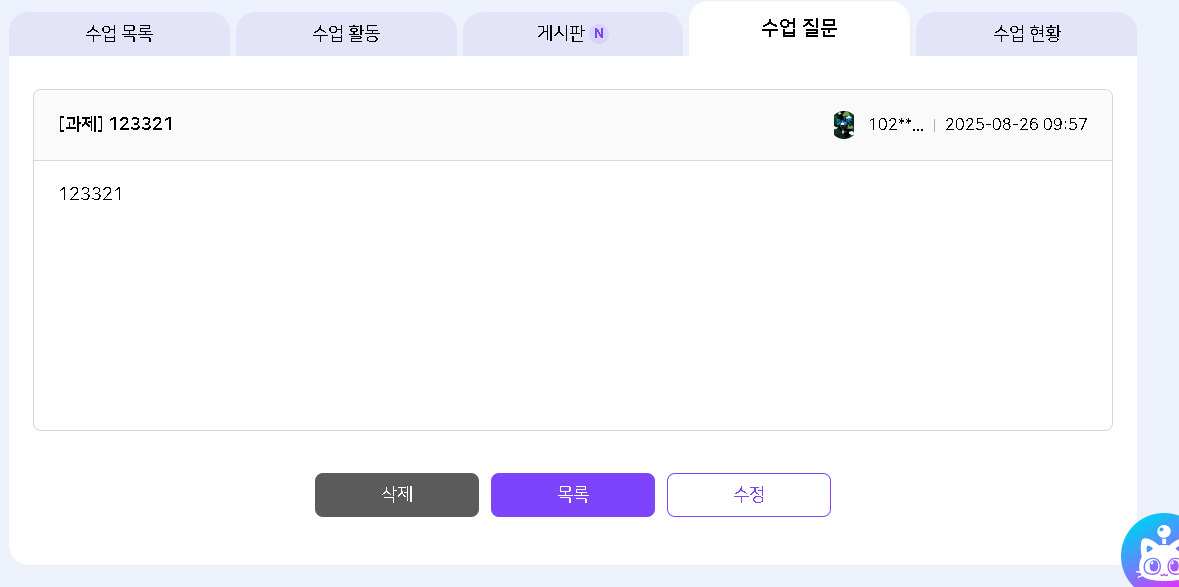Click the 123321 title text in header

click(141, 124)
